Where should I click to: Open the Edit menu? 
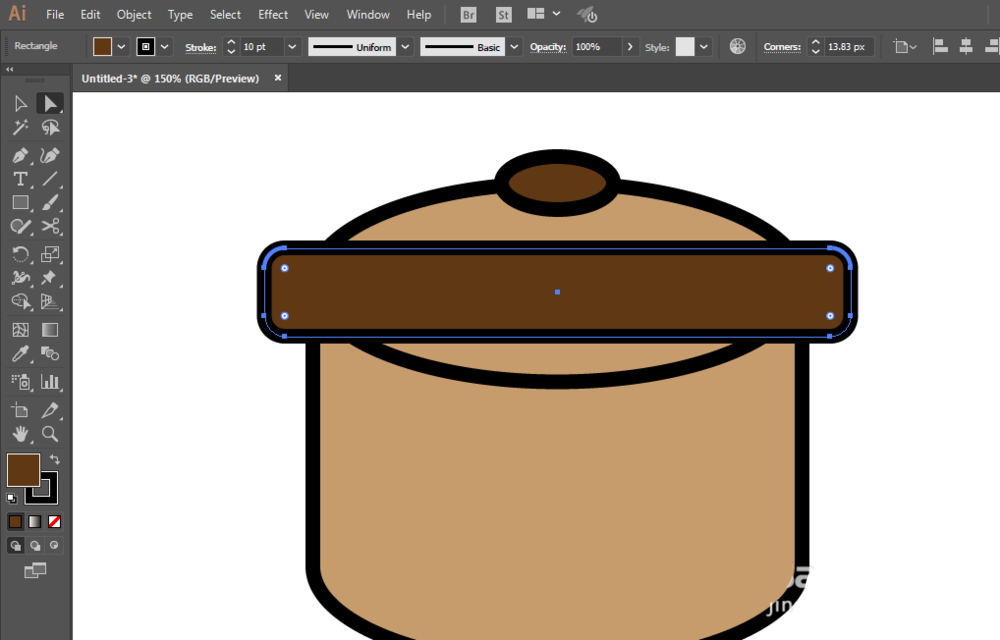[x=90, y=15]
